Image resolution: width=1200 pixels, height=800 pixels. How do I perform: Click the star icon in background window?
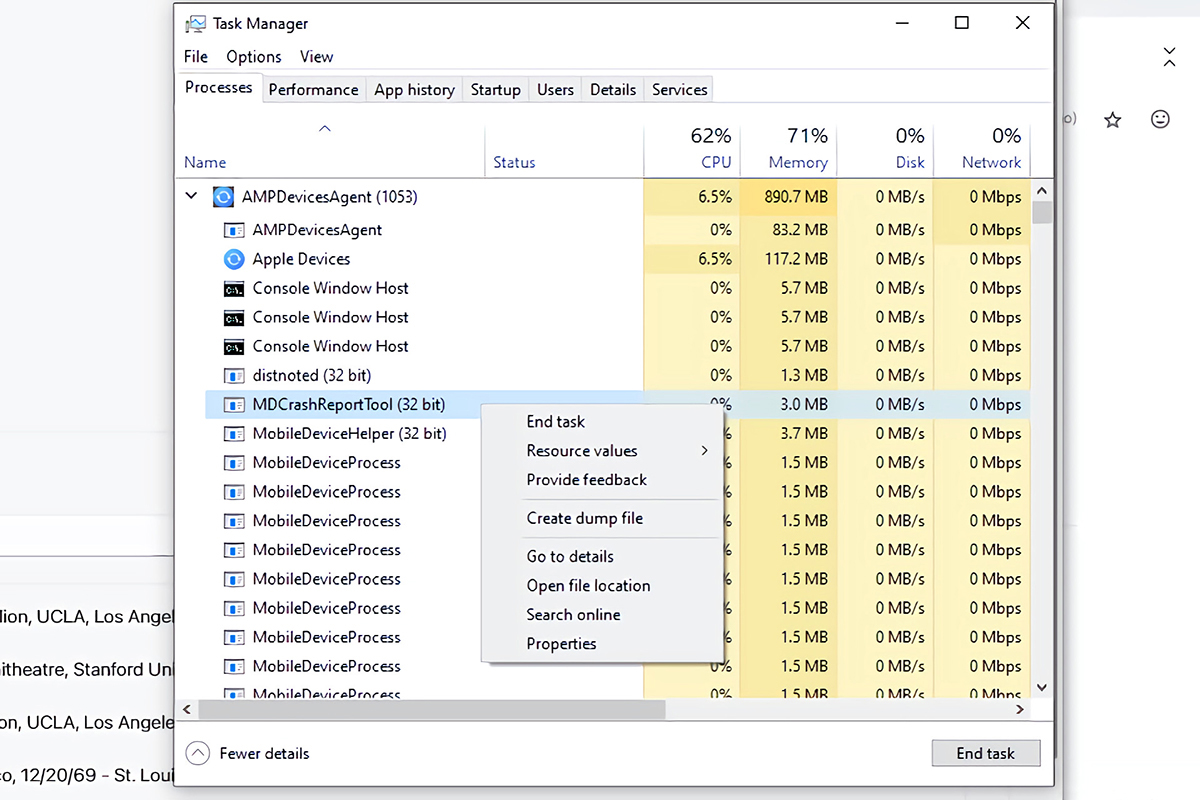(x=1113, y=120)
